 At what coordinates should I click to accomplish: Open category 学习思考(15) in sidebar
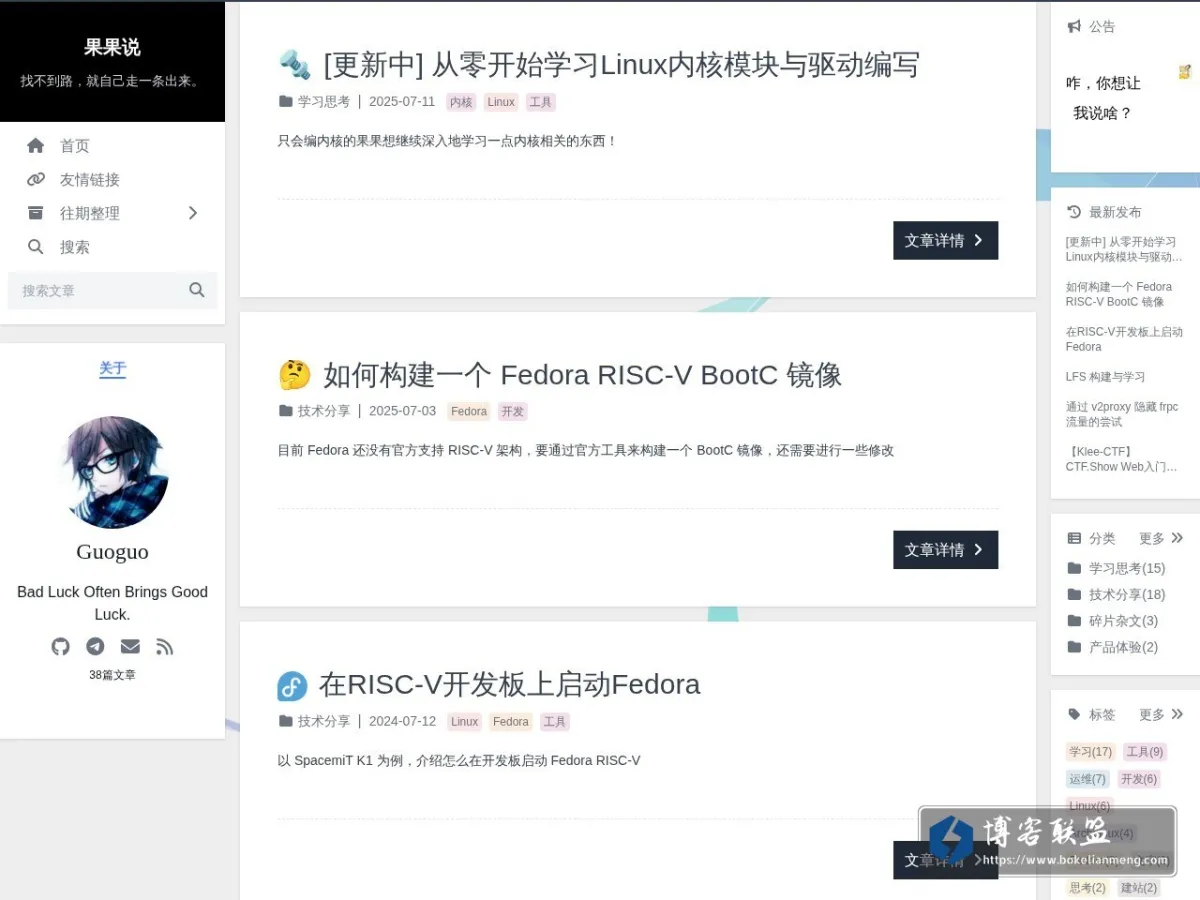(x=1127, y=568)
